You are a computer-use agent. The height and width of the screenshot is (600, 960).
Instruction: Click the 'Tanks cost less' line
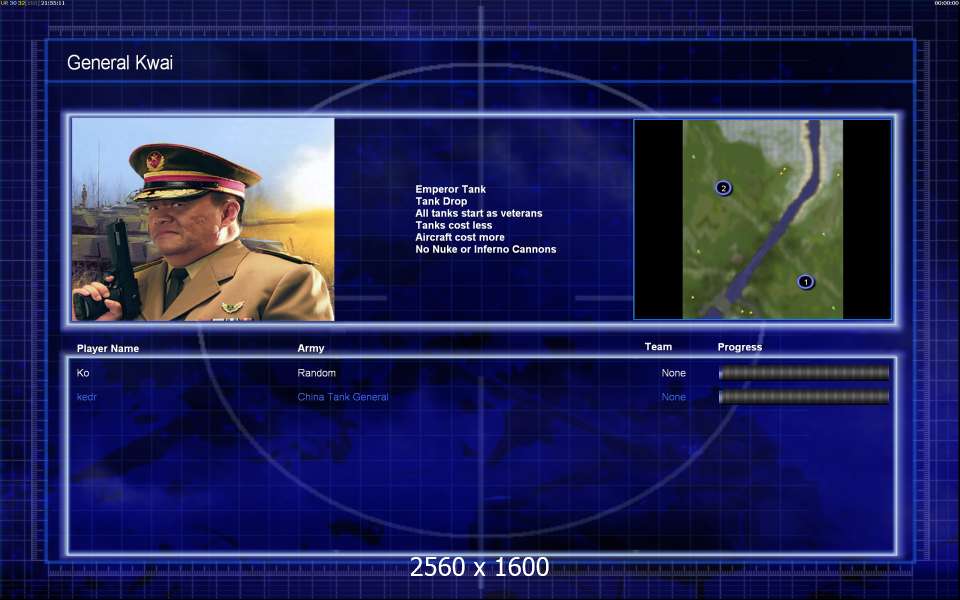(454, 225)
